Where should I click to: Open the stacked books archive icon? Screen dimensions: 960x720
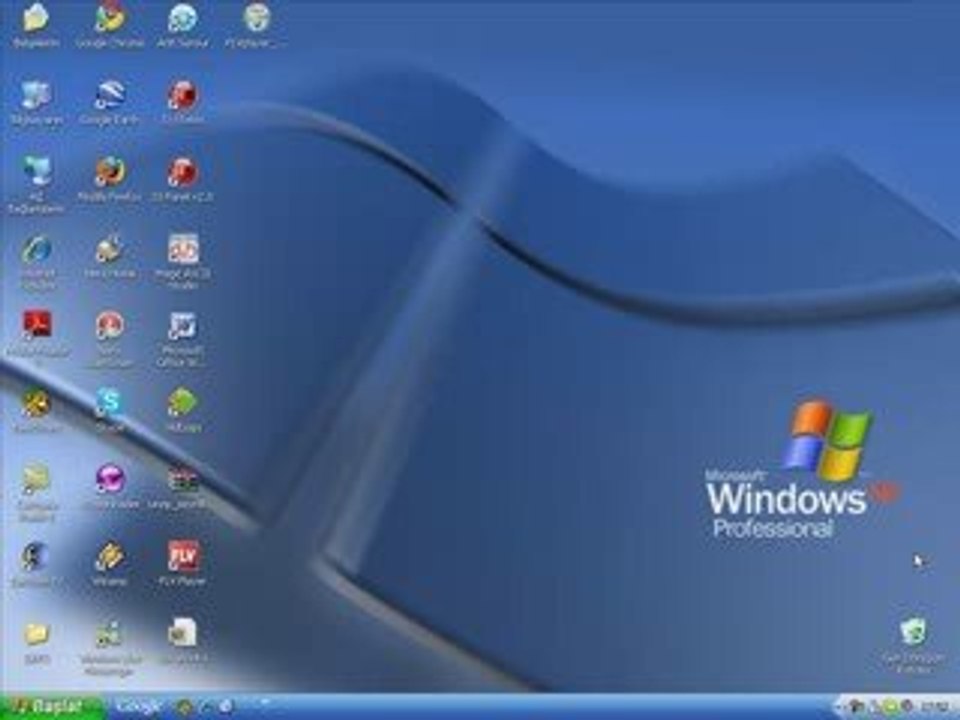coord(183,479)
